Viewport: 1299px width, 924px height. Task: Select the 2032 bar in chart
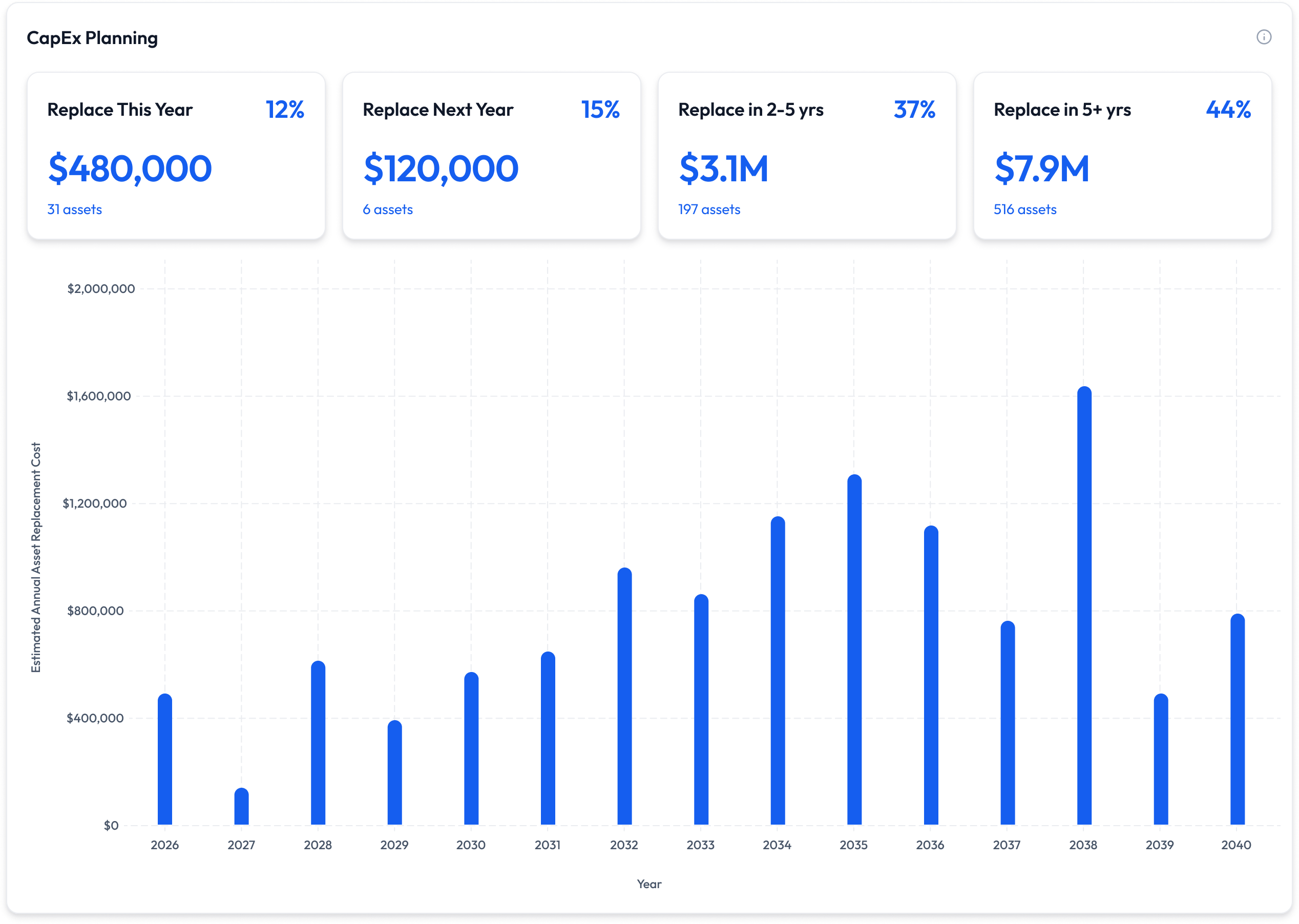[624, 697]
